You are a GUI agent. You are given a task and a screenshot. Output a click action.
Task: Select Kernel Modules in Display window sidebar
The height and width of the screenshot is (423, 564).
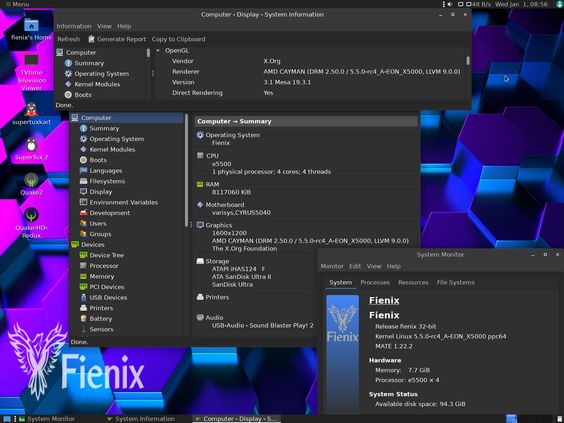point(97,84)
